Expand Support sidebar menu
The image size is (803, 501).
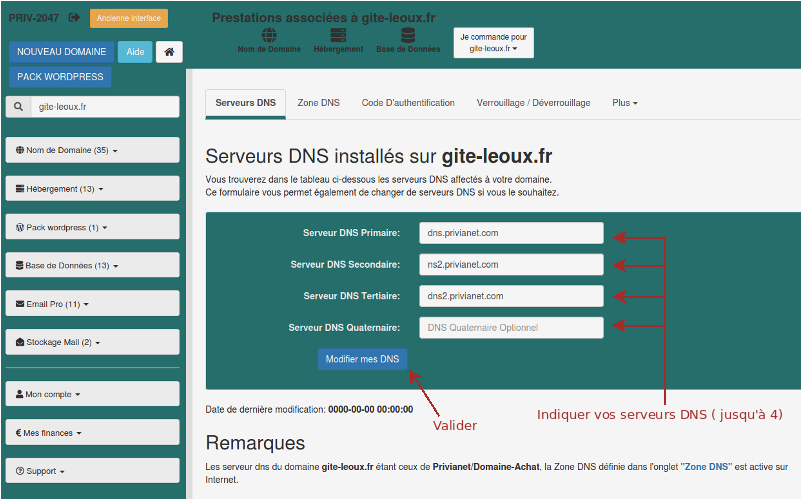point(93,471)
